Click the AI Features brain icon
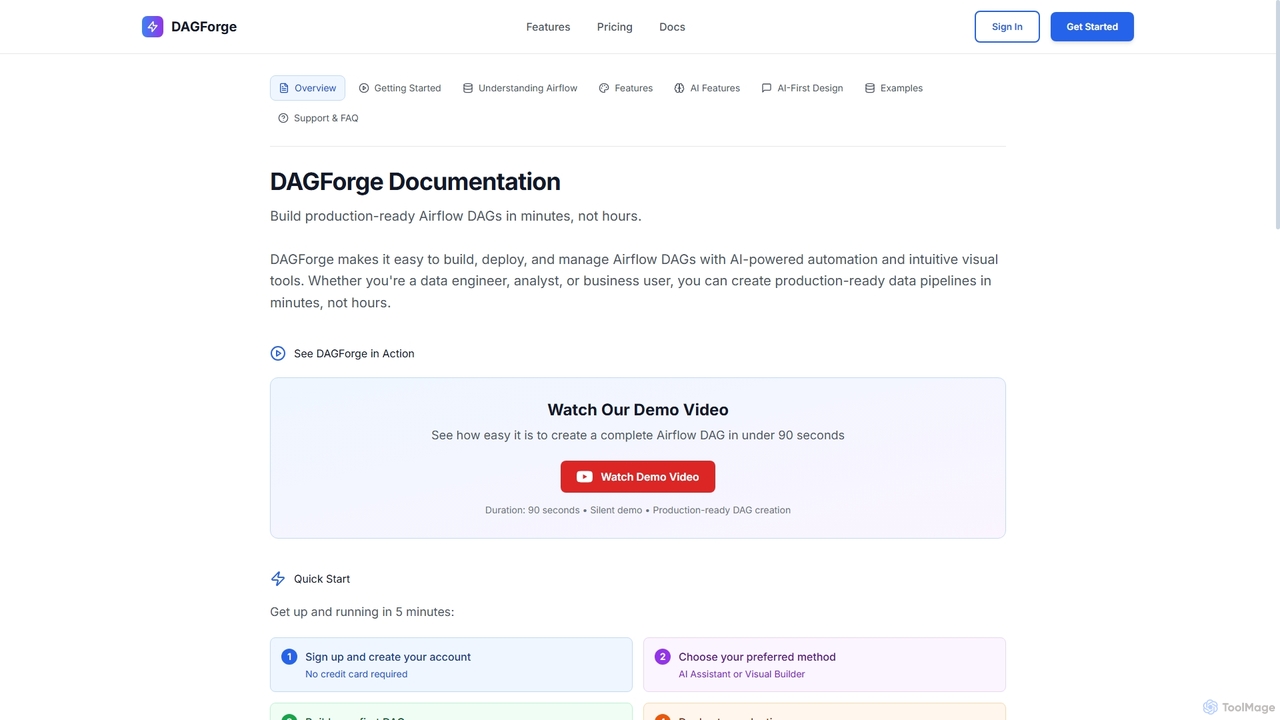Viewport: 1280px width, 720px height. [679, 88]
